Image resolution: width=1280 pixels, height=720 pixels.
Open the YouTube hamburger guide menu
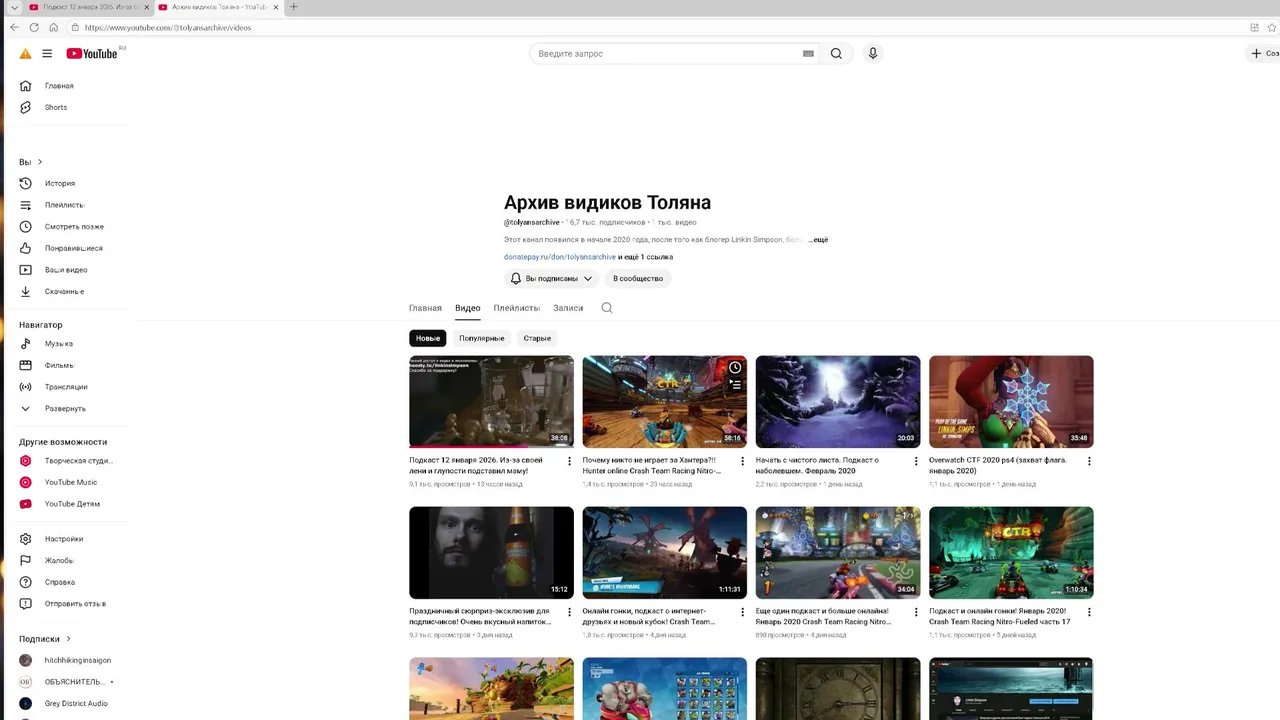click(47, 53)
